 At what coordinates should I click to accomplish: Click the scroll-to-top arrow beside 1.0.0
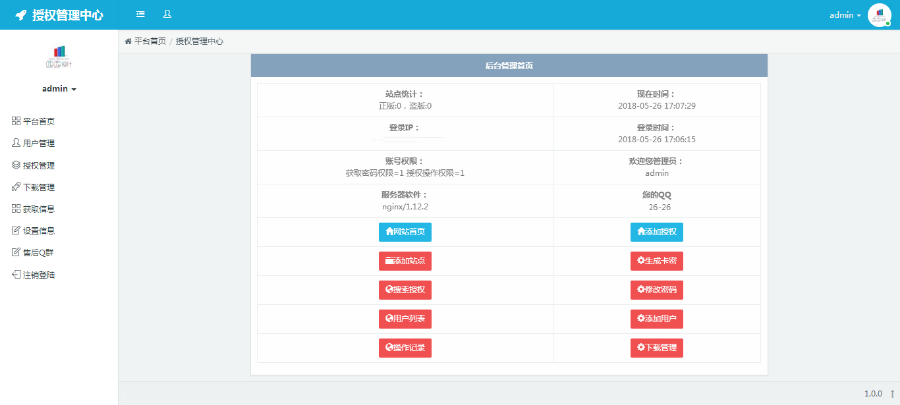tap(892, 394)
